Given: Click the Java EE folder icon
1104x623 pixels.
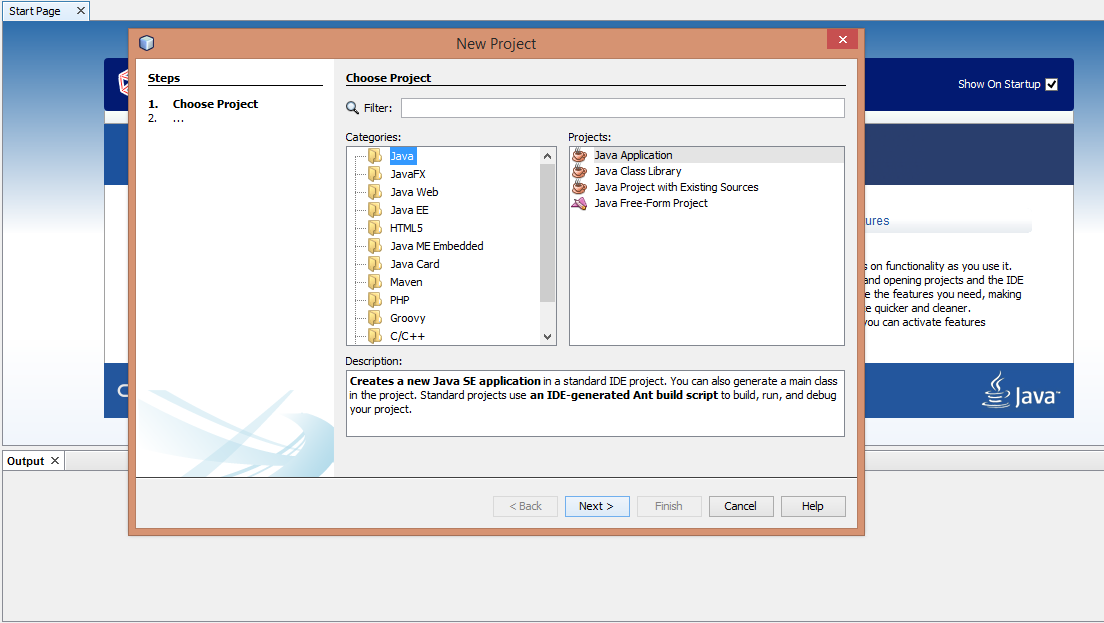Looking at the screenshot, I should (x=375, y=210).
